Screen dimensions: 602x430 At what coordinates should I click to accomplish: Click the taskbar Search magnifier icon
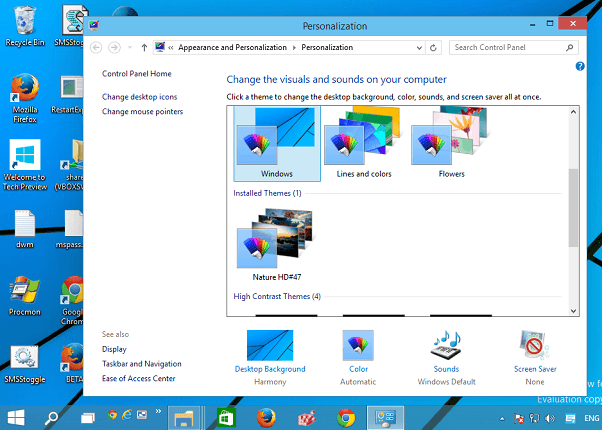(x=51, y=418)
